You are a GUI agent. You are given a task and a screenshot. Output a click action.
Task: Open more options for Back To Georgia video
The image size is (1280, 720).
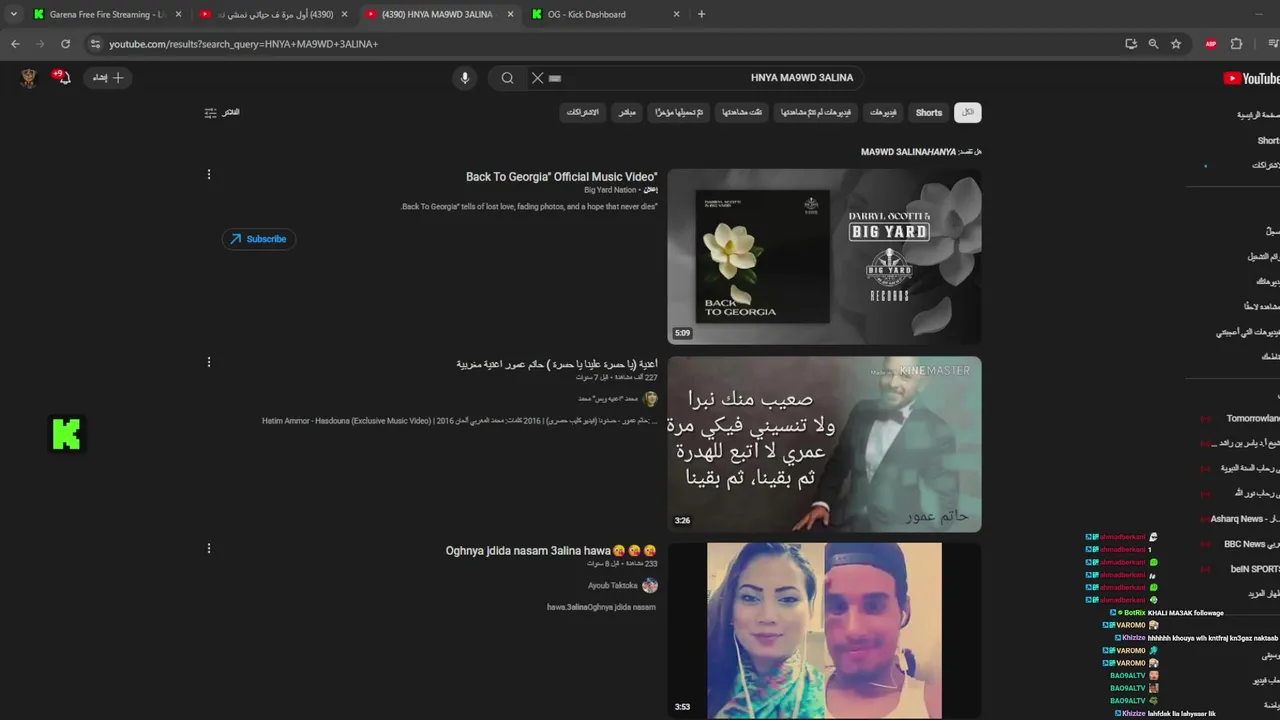click(x=209, y=174)
